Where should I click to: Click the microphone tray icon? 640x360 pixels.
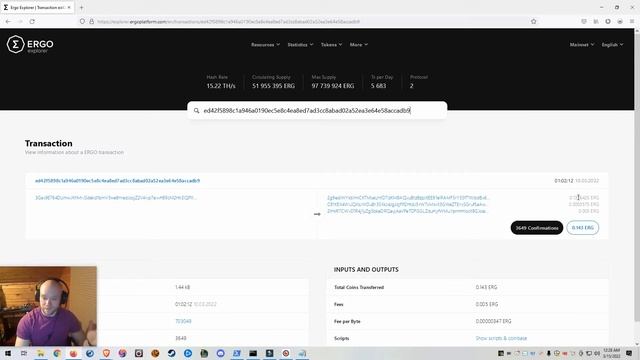coord(549,353)
